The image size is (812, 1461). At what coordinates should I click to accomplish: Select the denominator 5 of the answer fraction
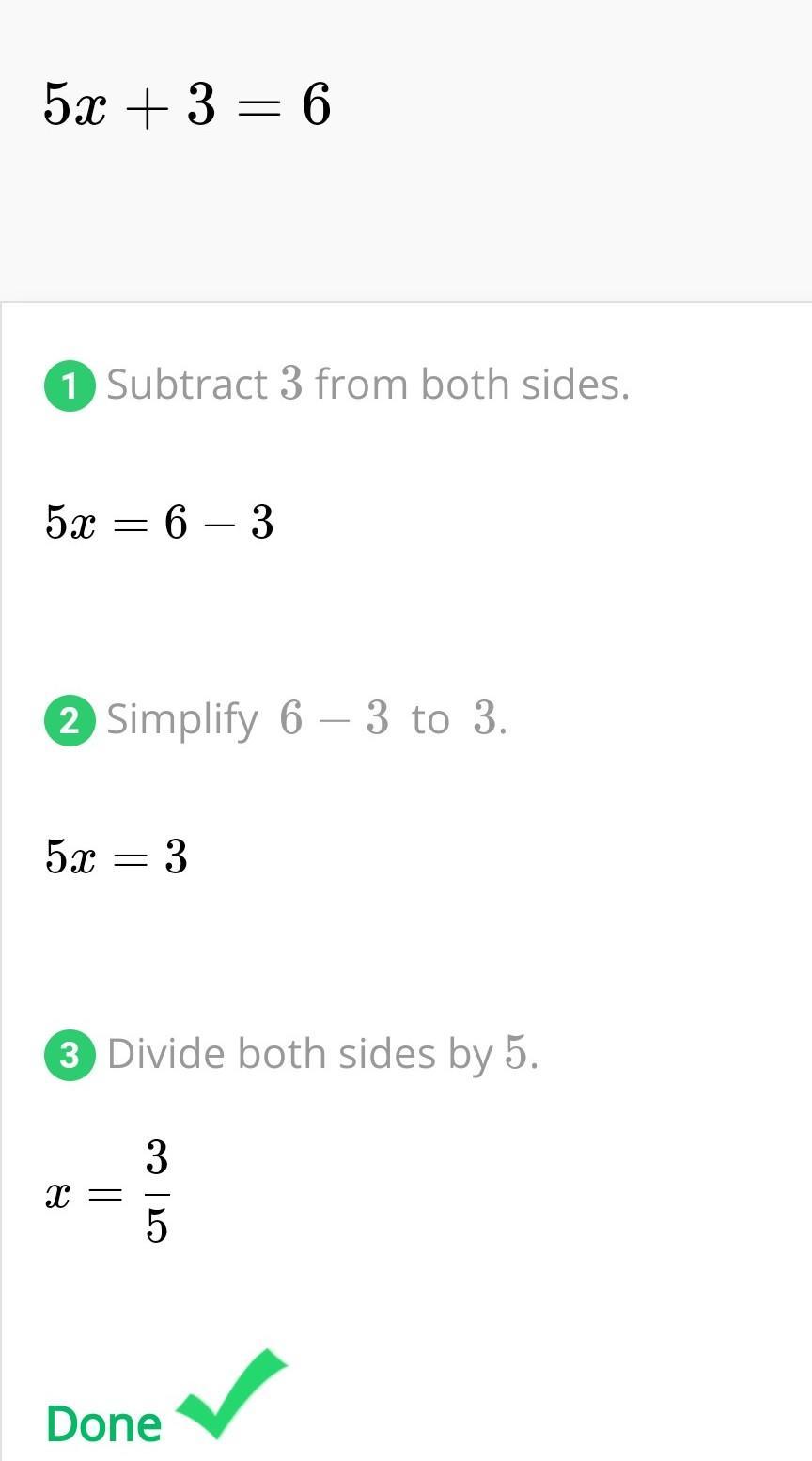157,1226
